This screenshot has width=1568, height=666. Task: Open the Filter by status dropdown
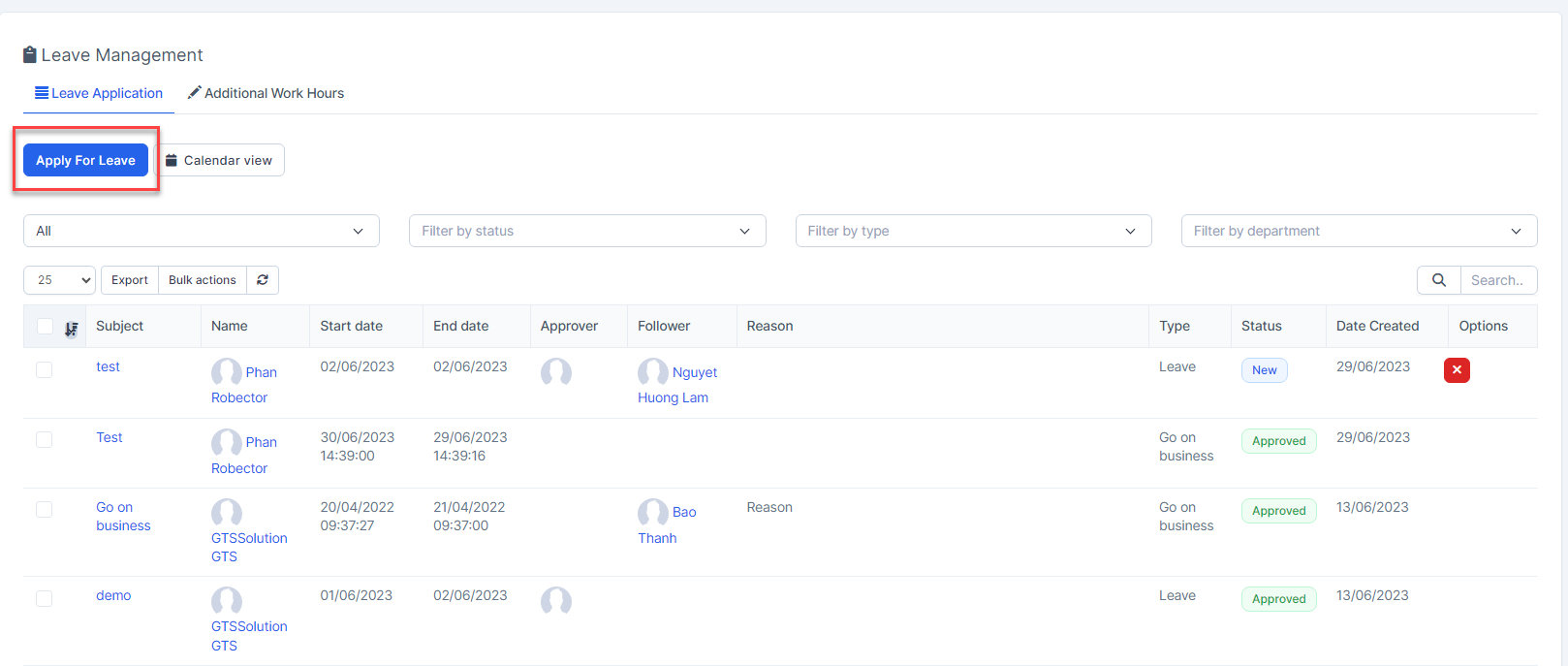587,231
